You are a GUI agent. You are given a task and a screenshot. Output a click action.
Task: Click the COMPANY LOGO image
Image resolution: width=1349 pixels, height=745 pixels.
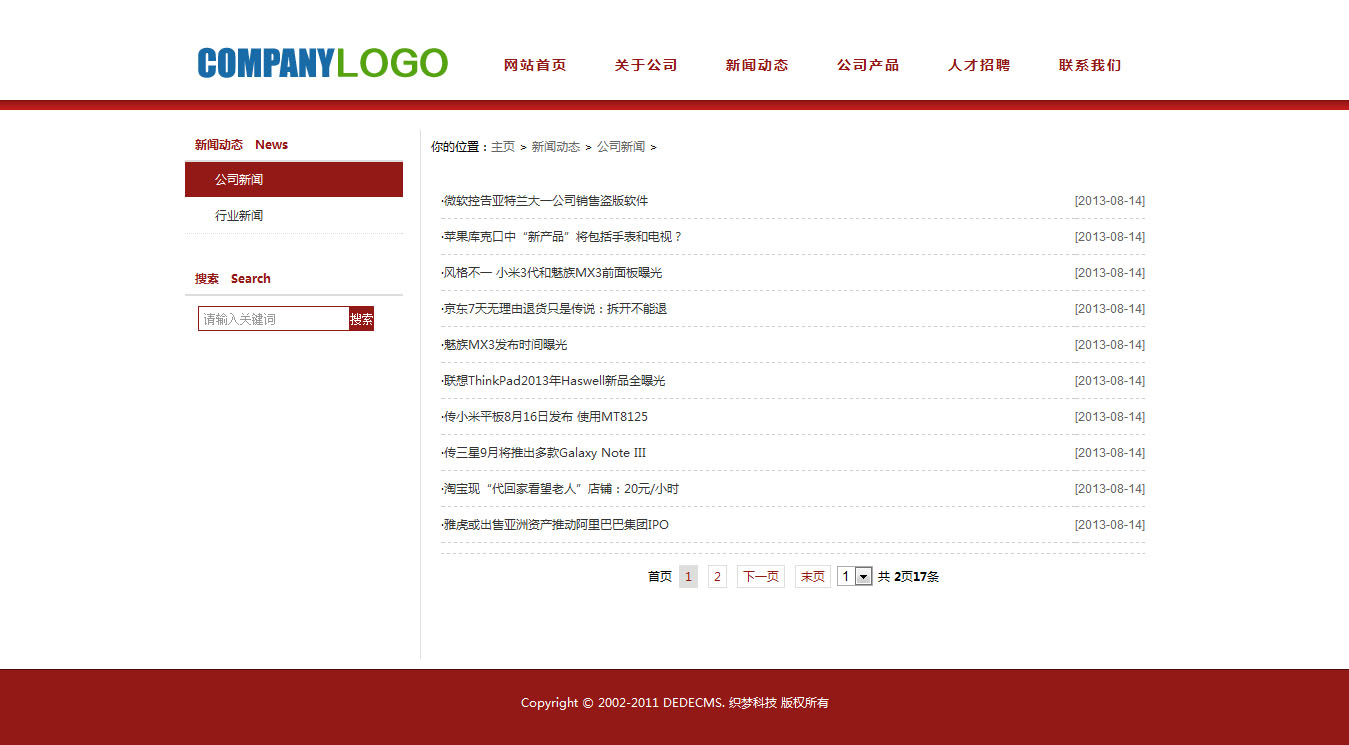(x=322, y=63)
